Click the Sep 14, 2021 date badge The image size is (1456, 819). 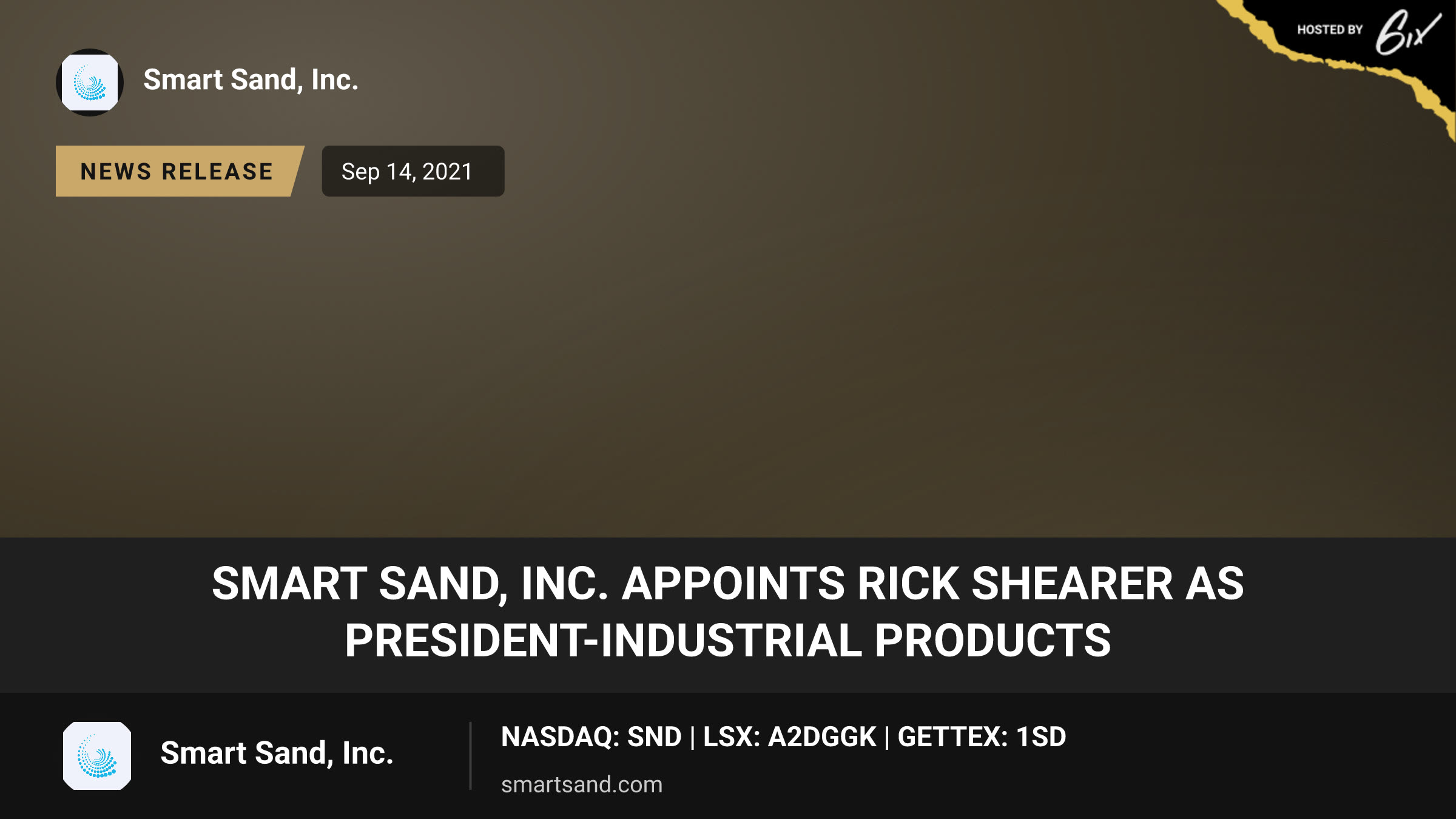coord(413,171)
